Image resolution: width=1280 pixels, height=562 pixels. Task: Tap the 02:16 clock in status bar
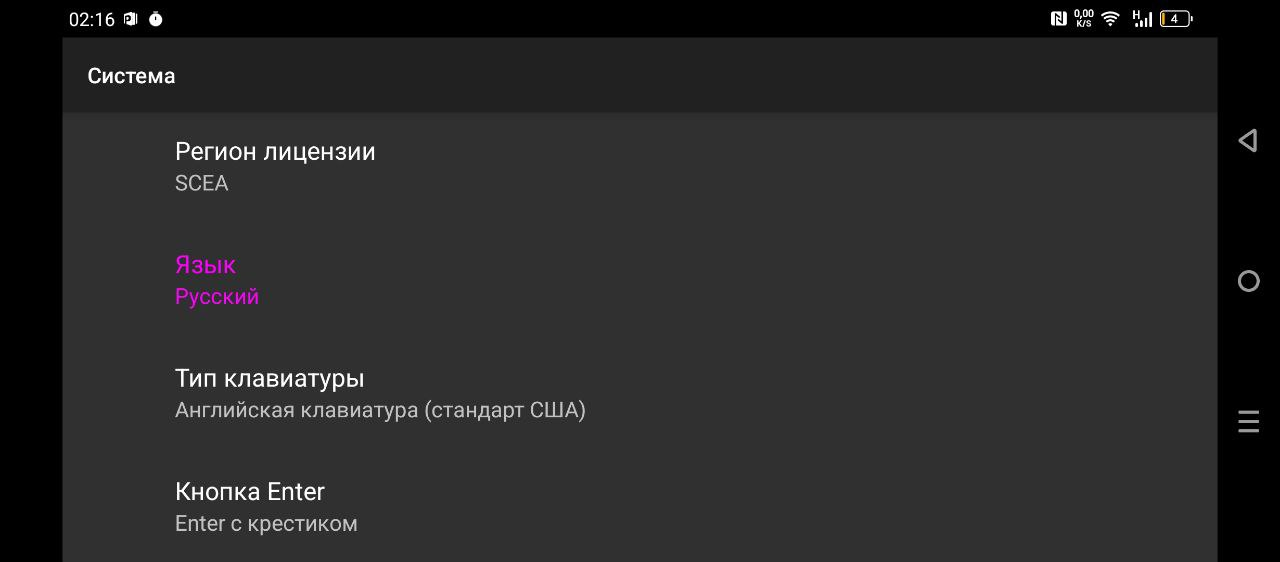point(92,19)
